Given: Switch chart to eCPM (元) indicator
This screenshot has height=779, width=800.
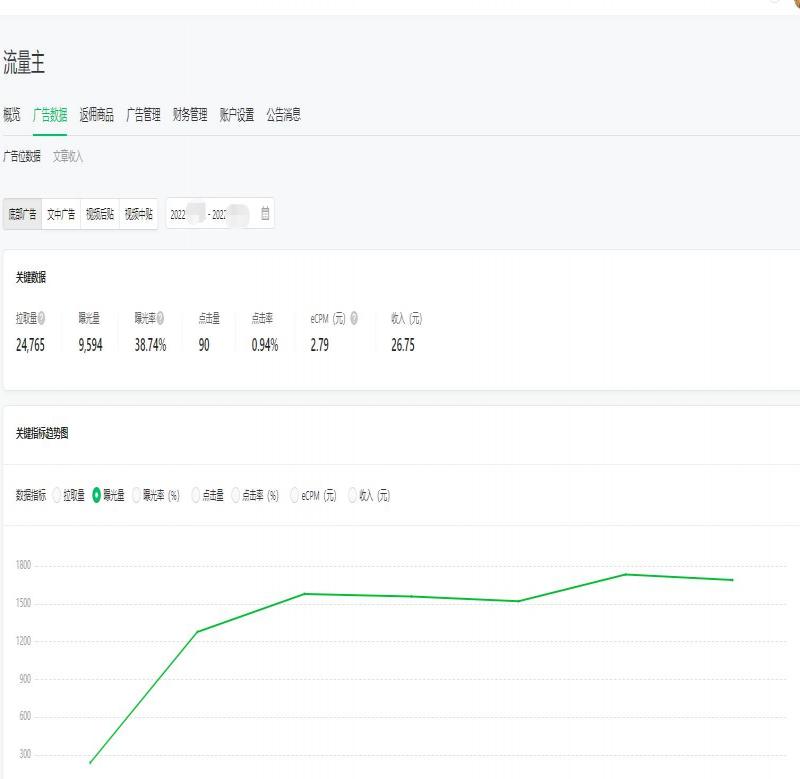Looking at the screenshot, I should [294, 495].
